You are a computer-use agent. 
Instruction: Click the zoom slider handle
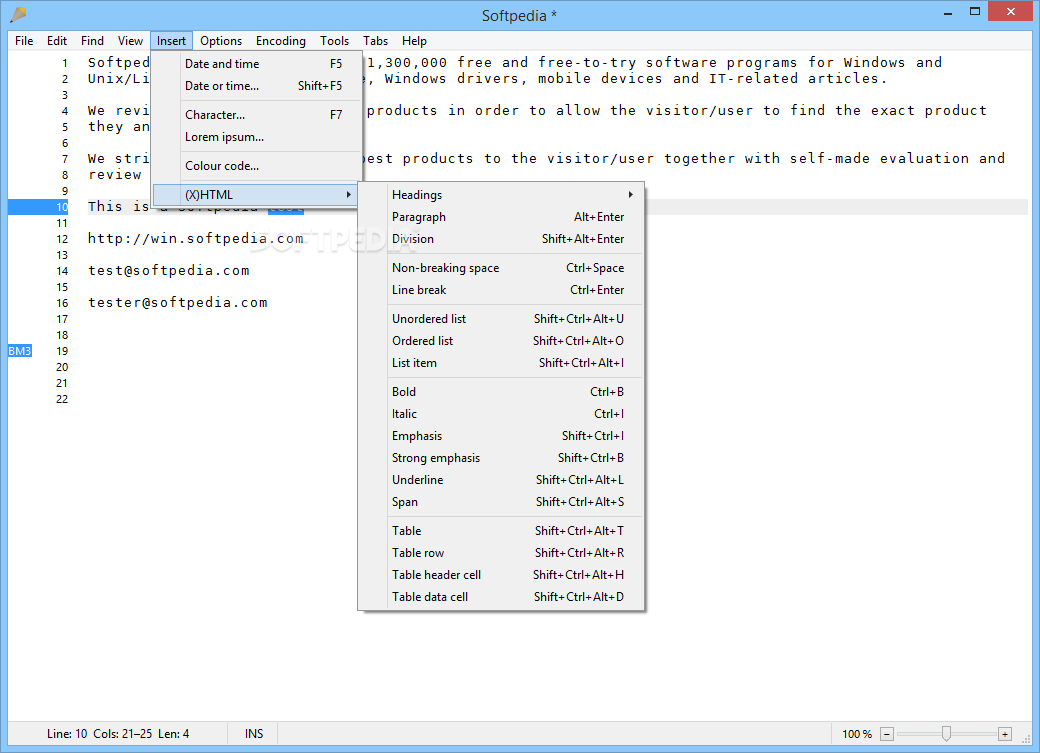click(946, 733)
